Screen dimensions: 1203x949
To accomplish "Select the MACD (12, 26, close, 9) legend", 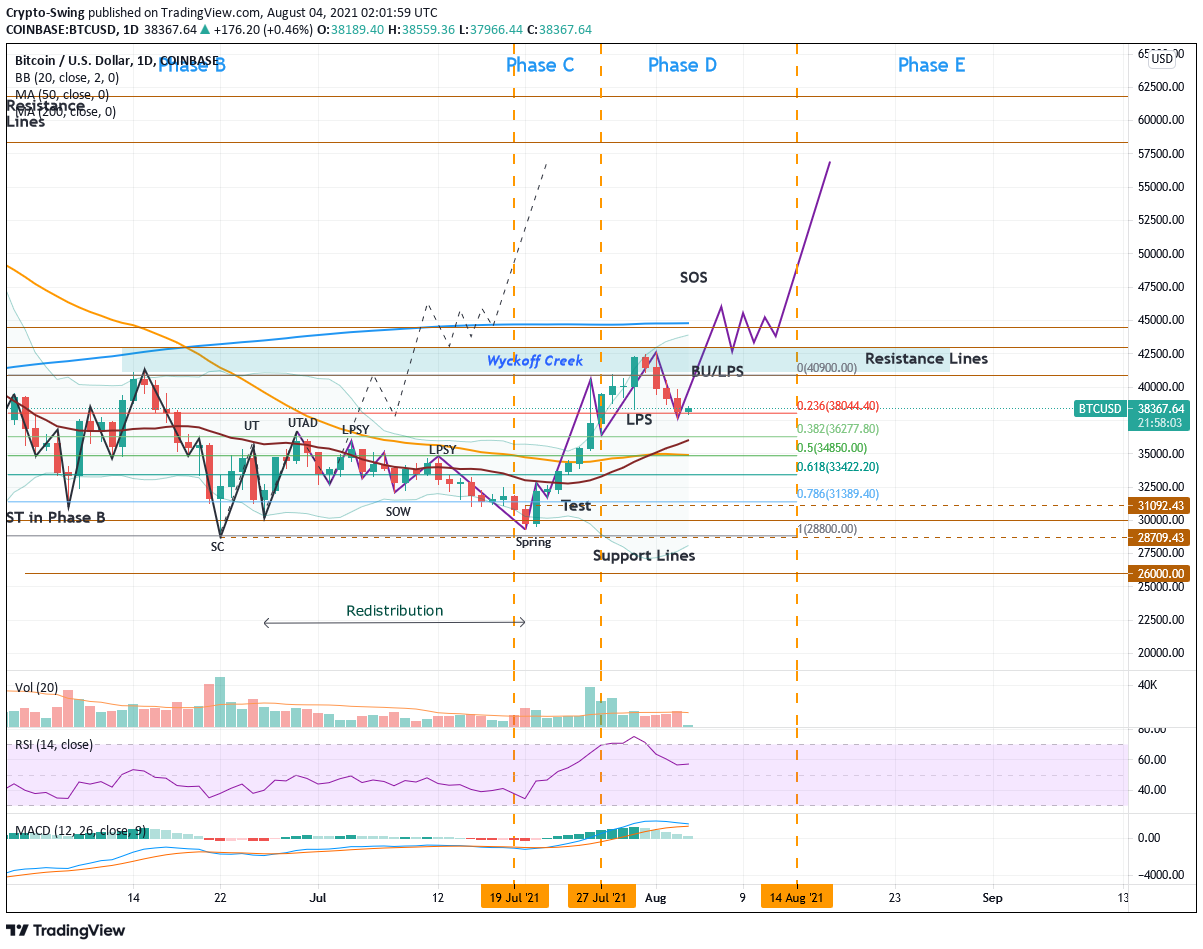I will point(81,832).
